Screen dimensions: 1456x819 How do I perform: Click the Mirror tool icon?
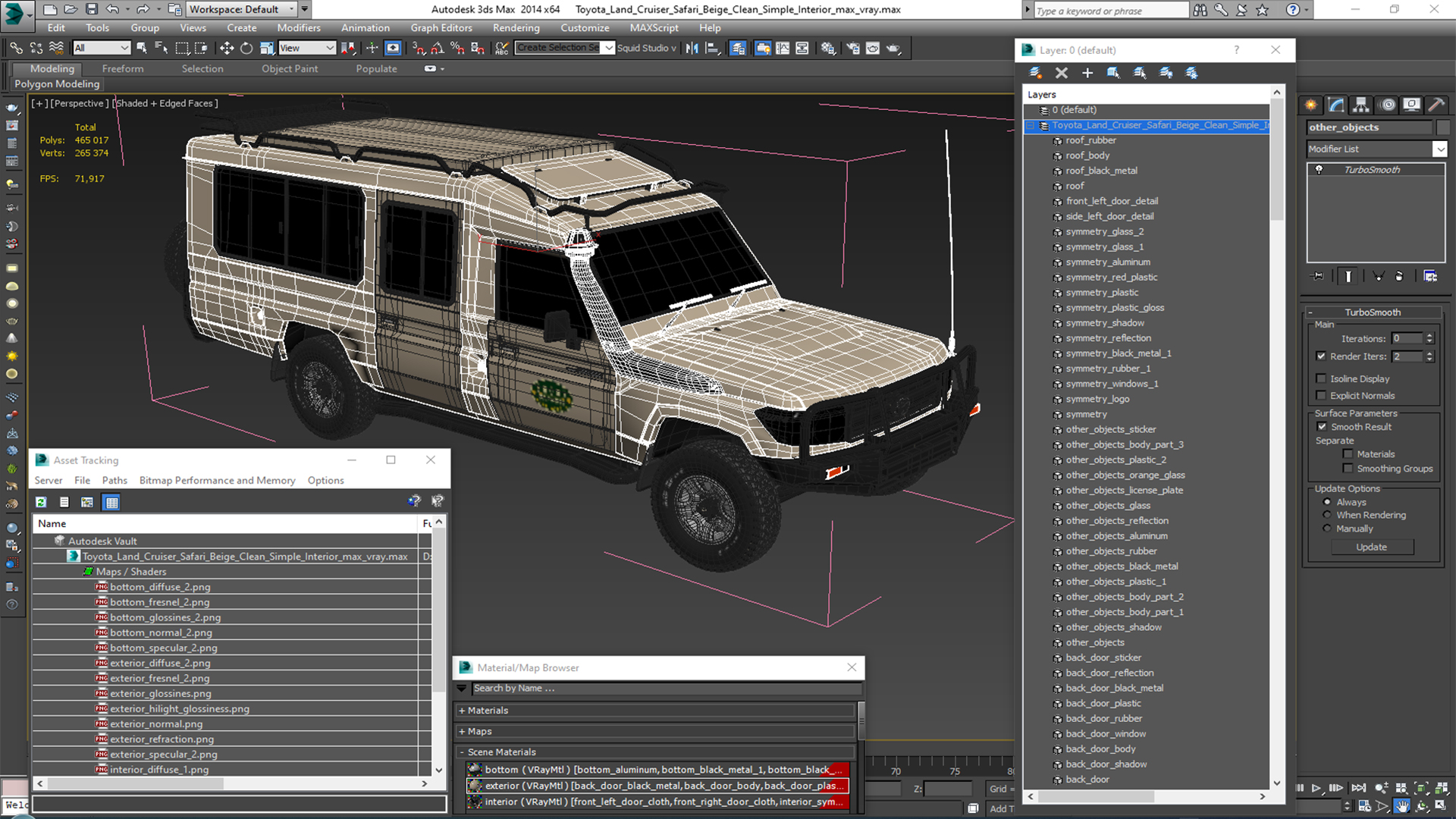tap(692, 48)
